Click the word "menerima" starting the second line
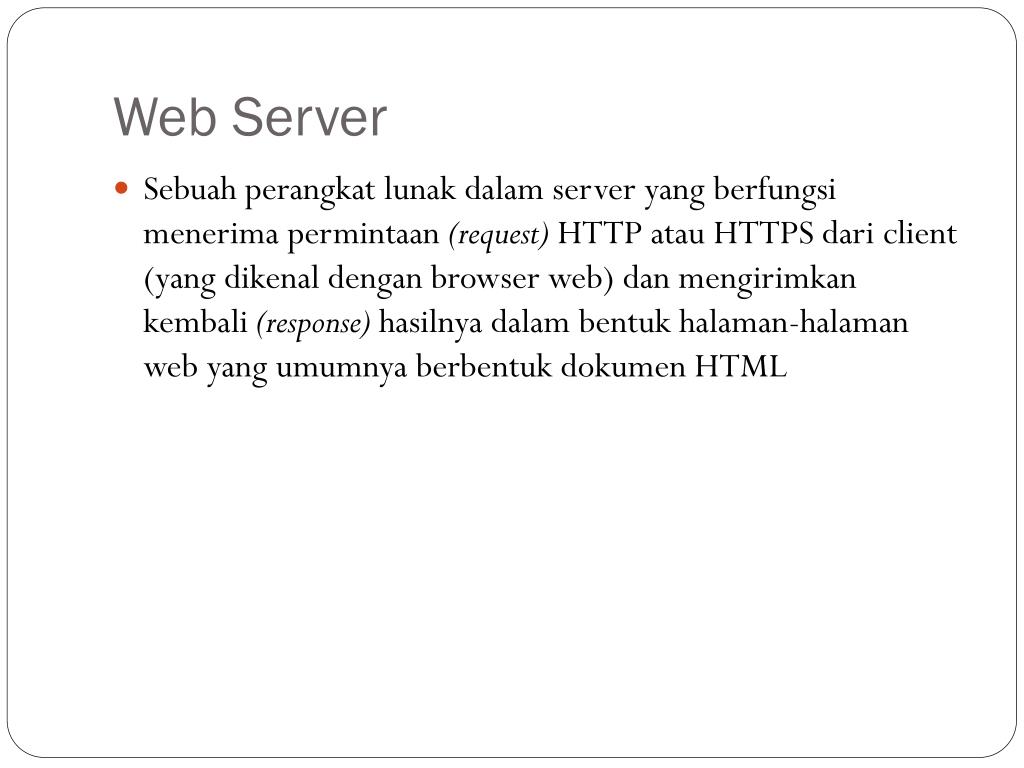The image size is (1024, 768). [x=211, y=234]
